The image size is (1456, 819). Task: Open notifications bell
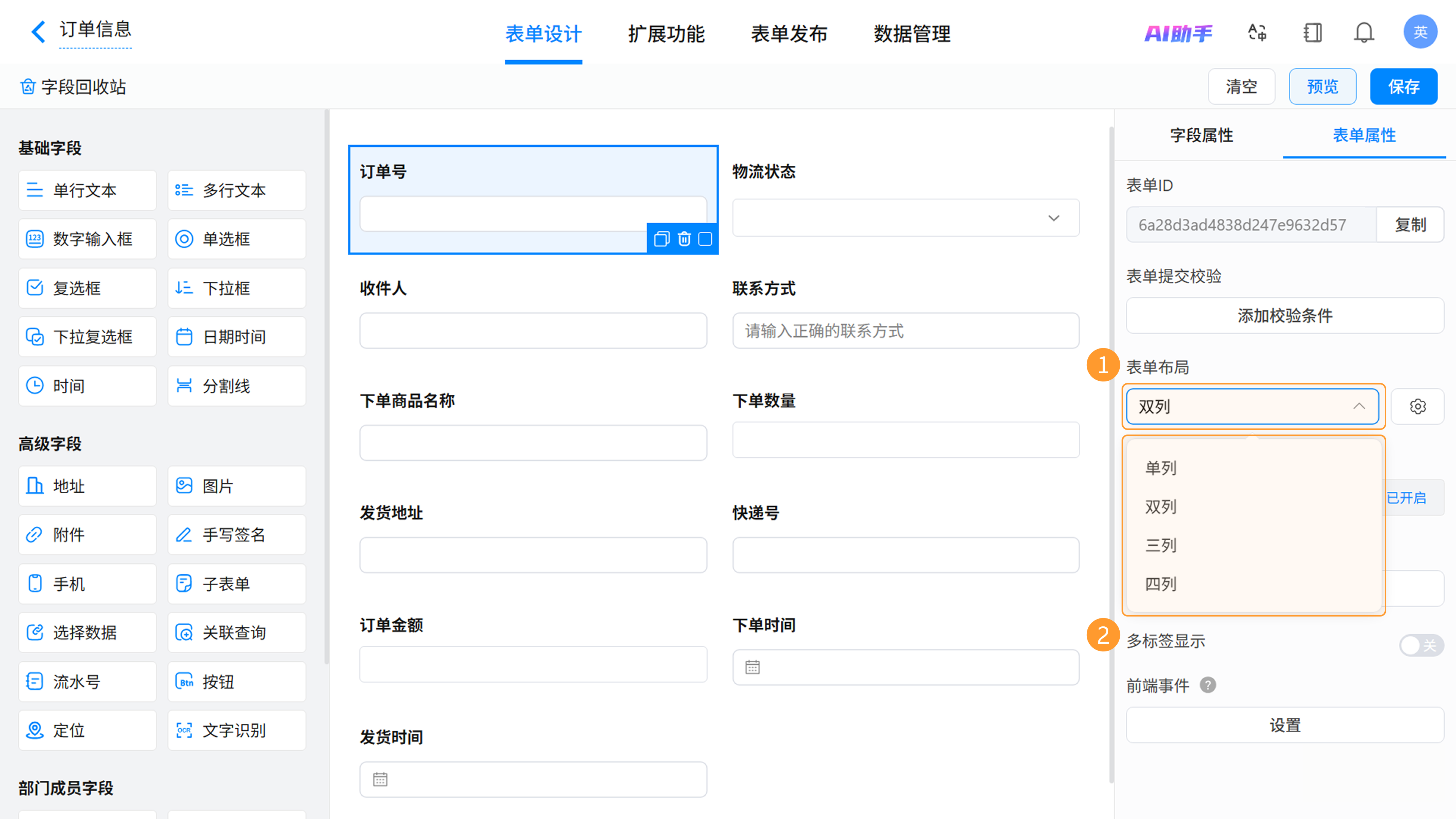point(1363,32)
